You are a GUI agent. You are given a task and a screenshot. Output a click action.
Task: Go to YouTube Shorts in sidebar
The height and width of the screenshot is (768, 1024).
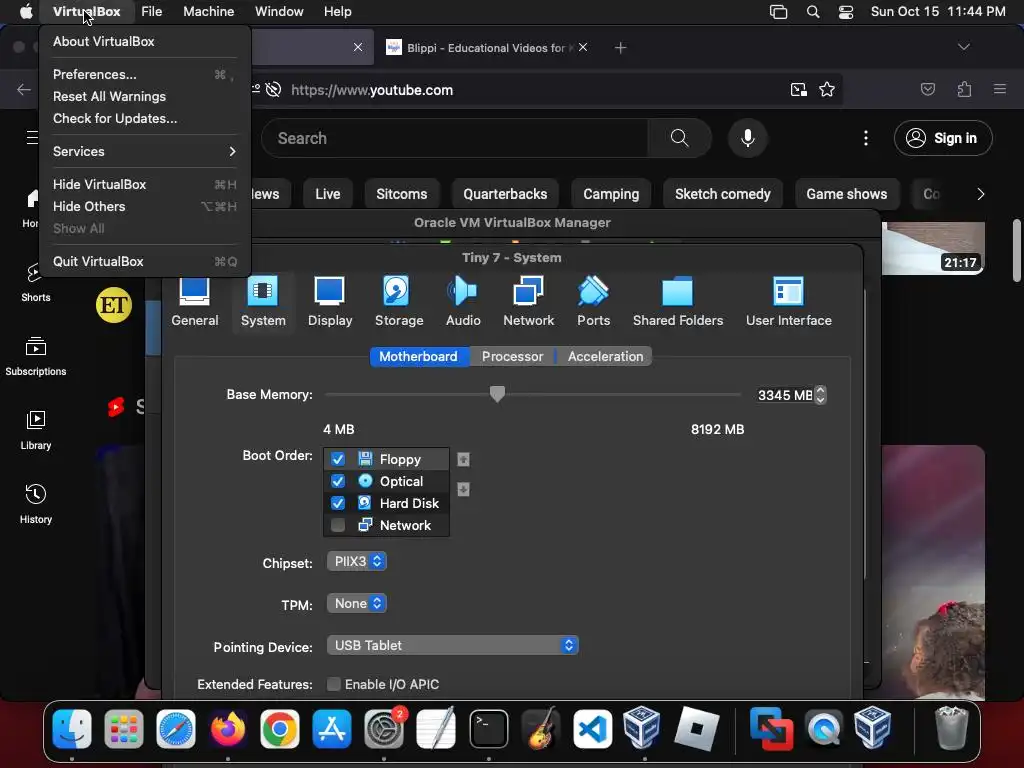35,283
